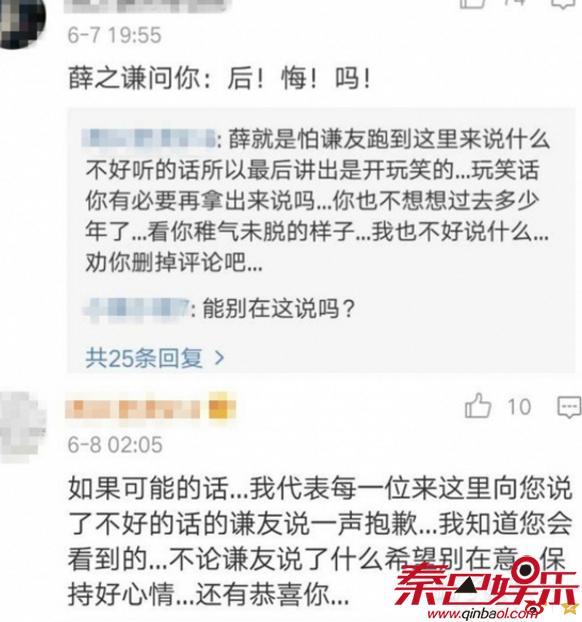Open the second commenter's username
Screen dimensions: 582x622
click(133, 409)
